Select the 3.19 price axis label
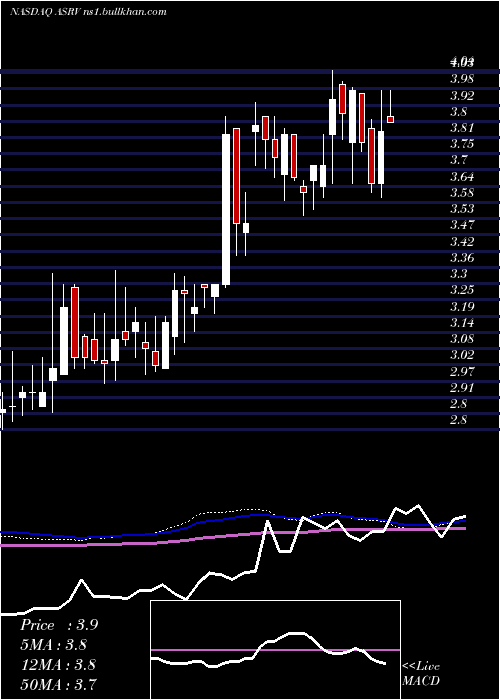The height and width of the screenshot is (700, 500). [462, 307]
